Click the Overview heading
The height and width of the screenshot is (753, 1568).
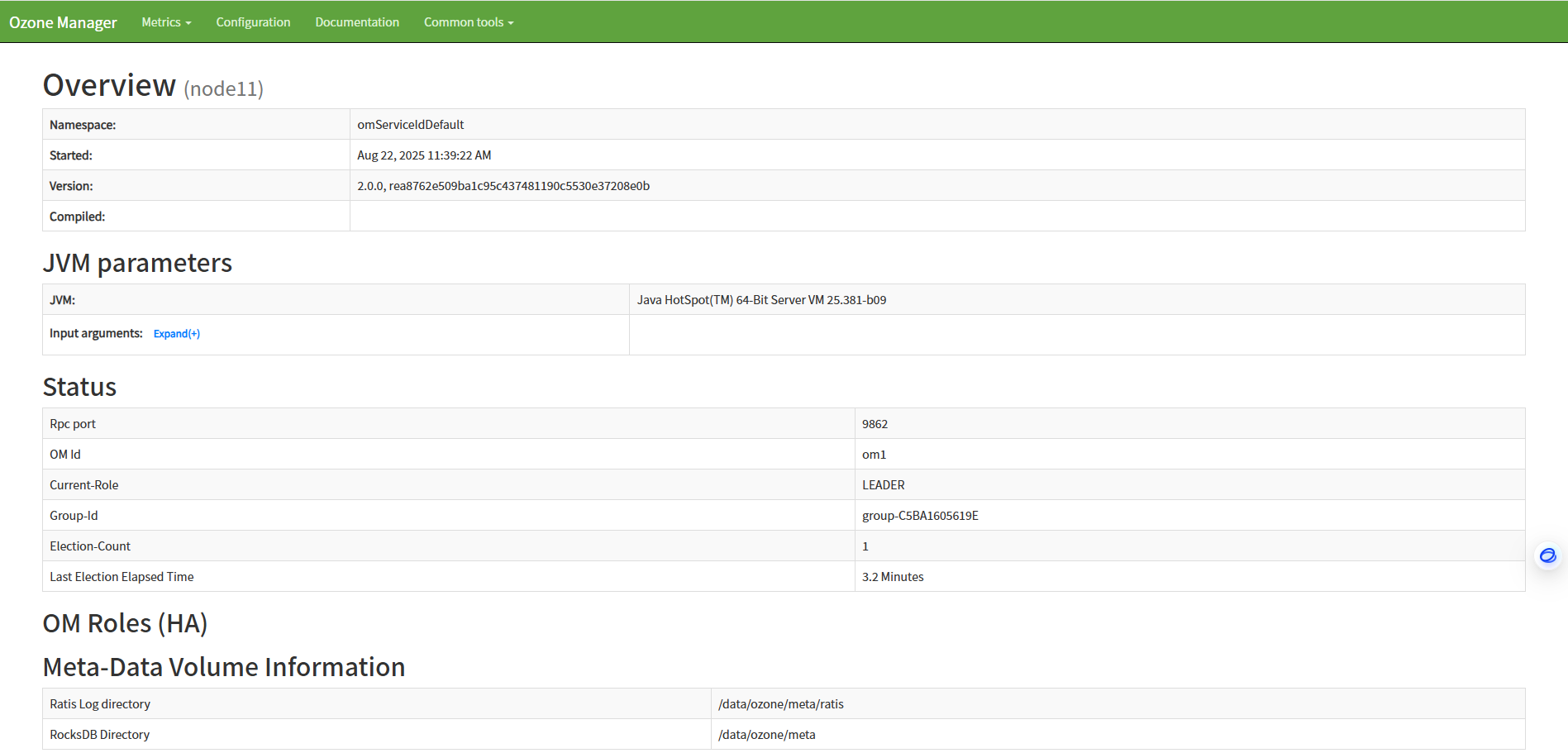(x=109, y=85)
